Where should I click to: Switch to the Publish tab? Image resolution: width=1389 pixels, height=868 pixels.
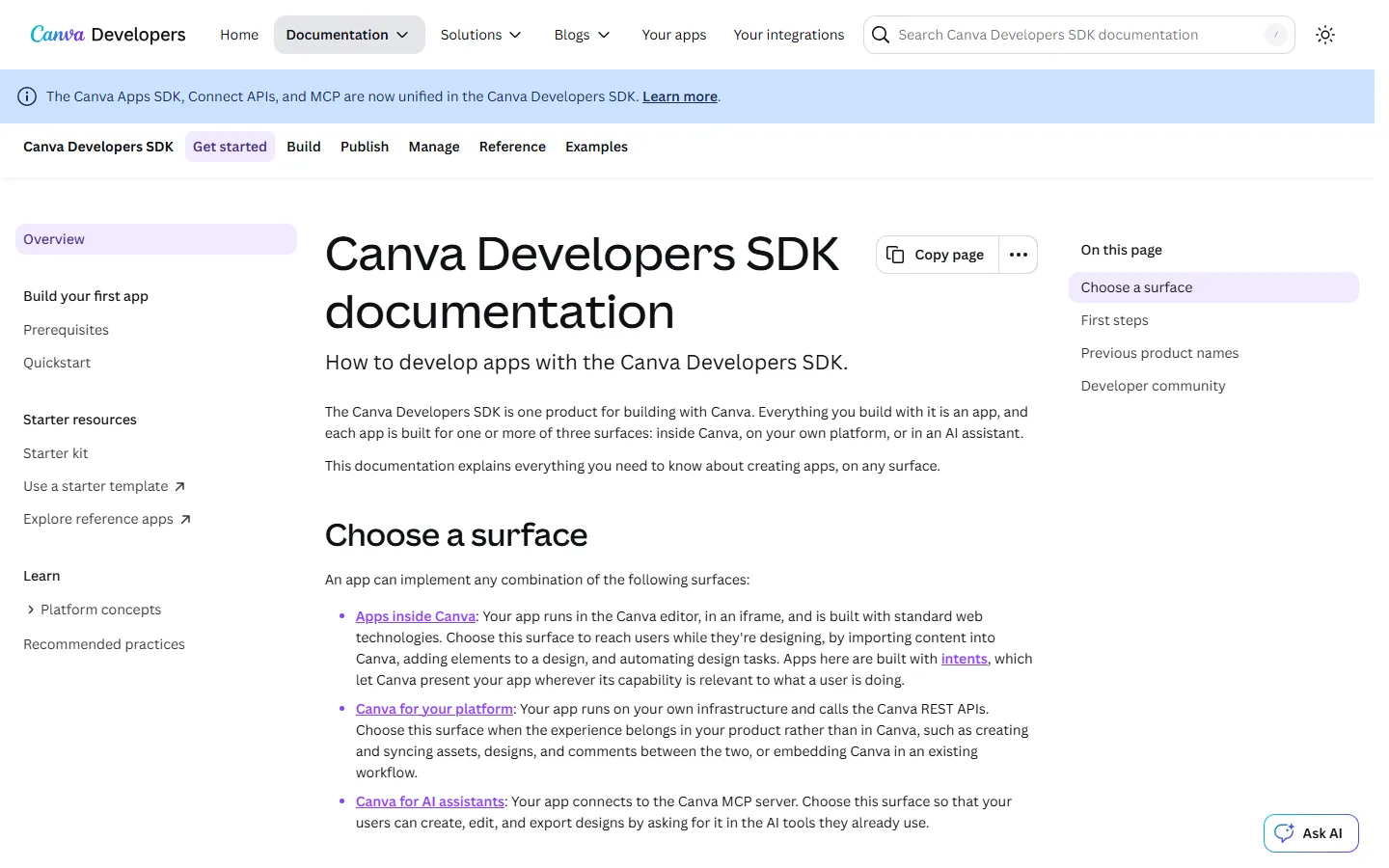[365, 147]
